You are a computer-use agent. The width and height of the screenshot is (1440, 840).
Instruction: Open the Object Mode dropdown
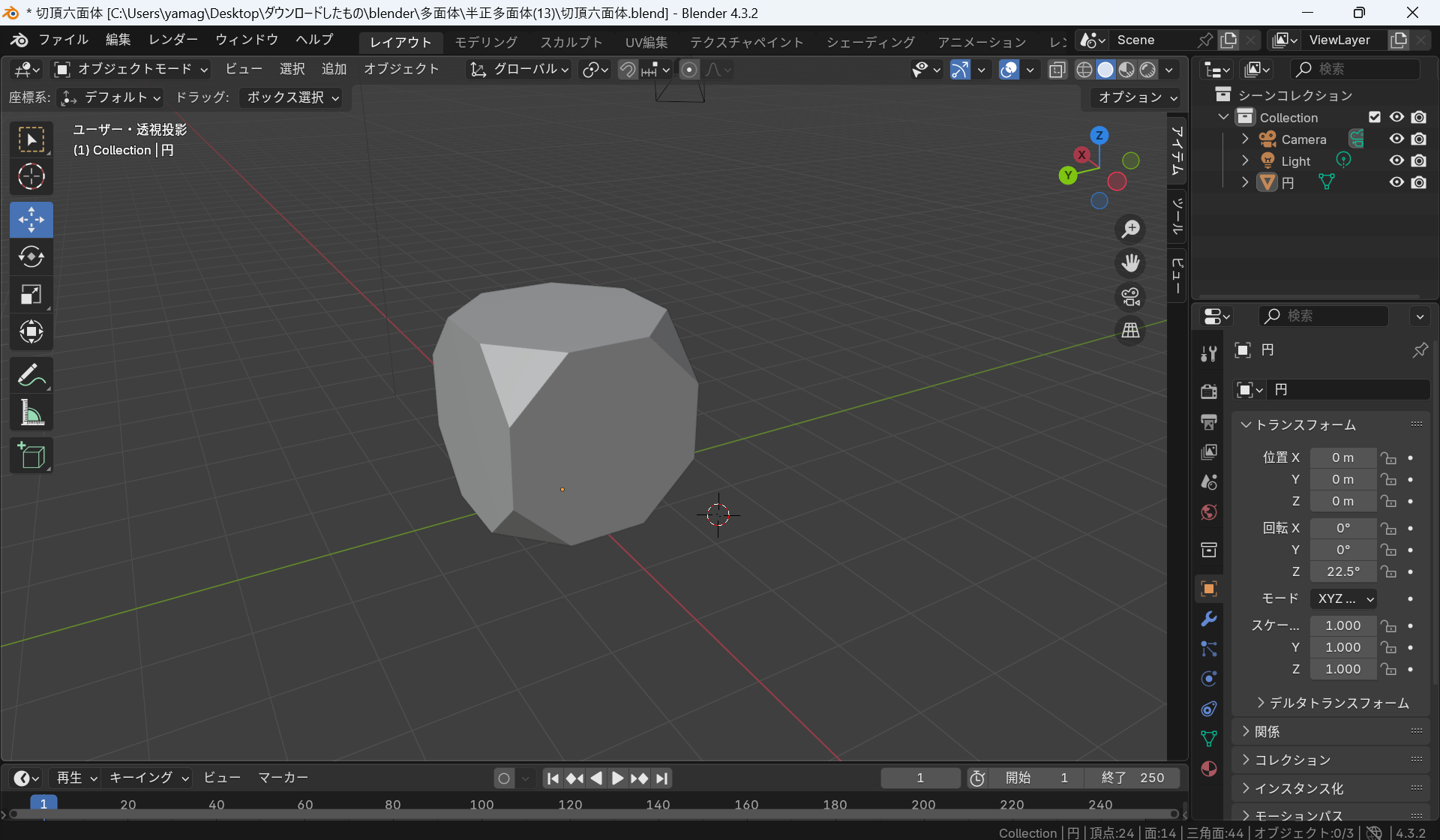point(131,70)
